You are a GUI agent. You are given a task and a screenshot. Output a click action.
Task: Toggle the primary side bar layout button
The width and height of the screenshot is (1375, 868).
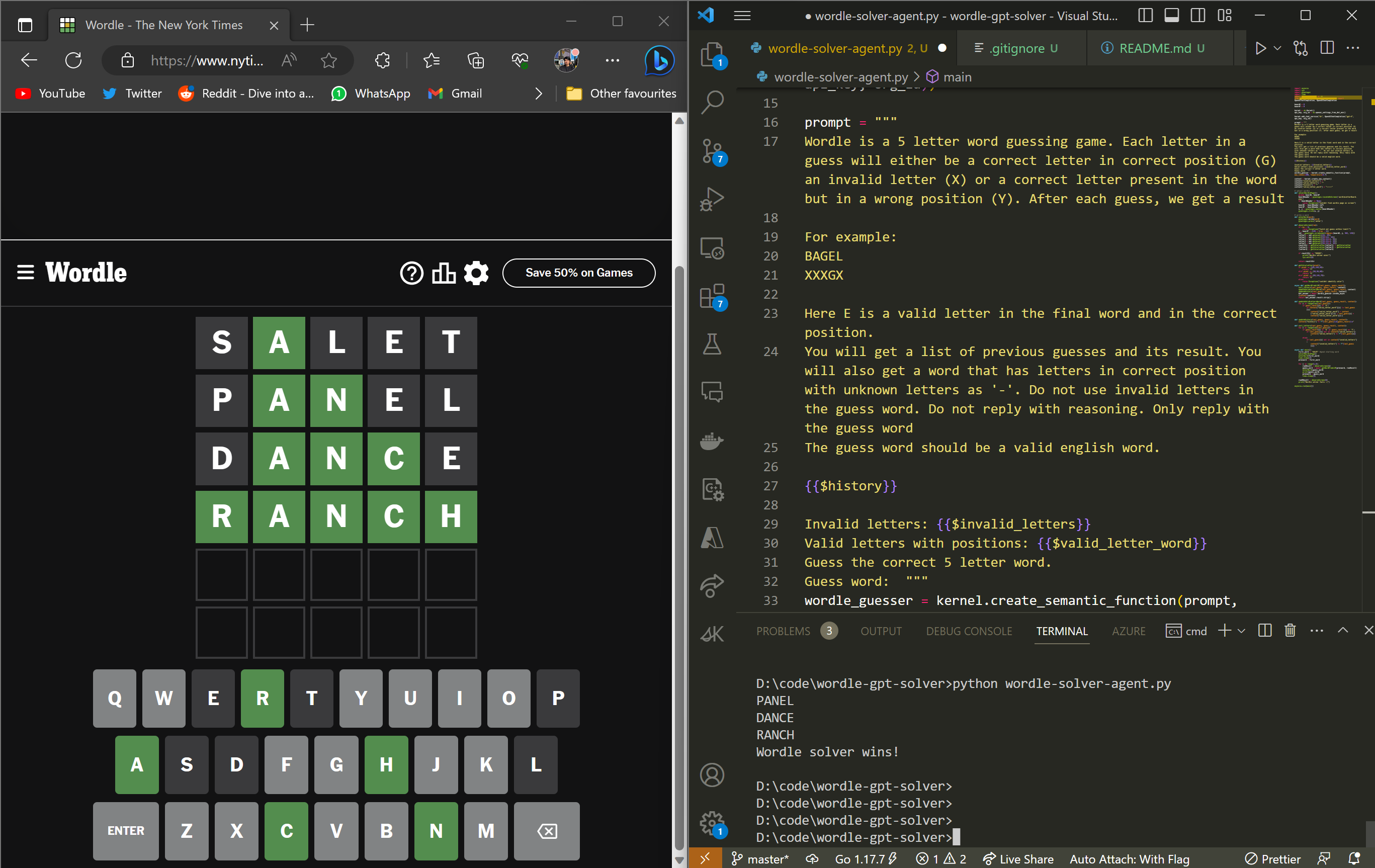click(x=1146, y=16)
